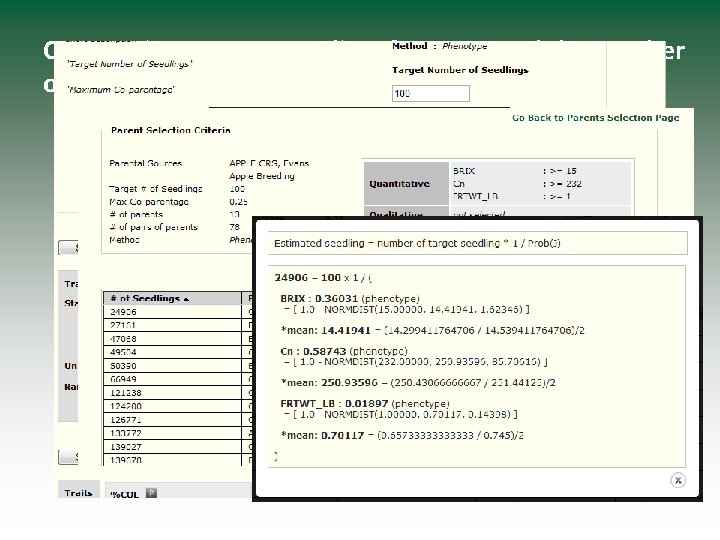Click the Quantitative criteria header cell
720x540 pixels.
[406, 184]
